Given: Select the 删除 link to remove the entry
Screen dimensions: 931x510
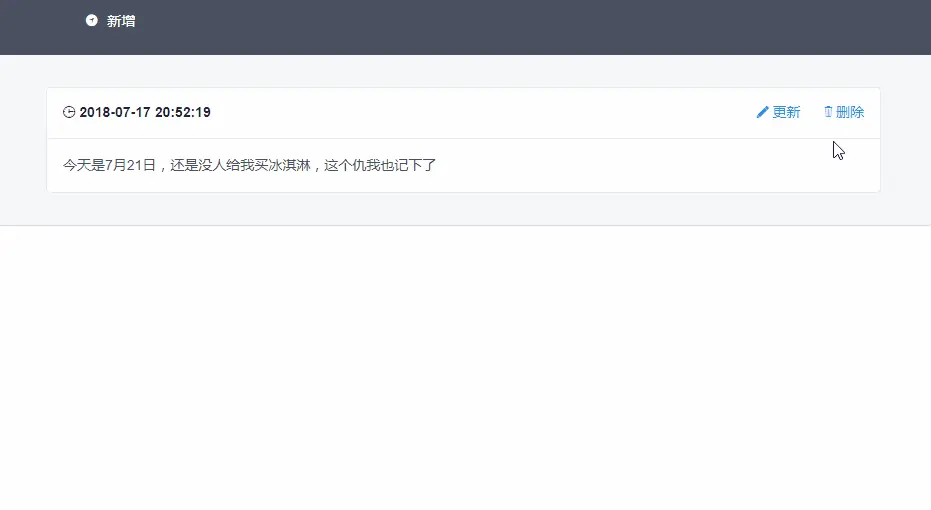Looking at the screenshot, I should (850, 112).
